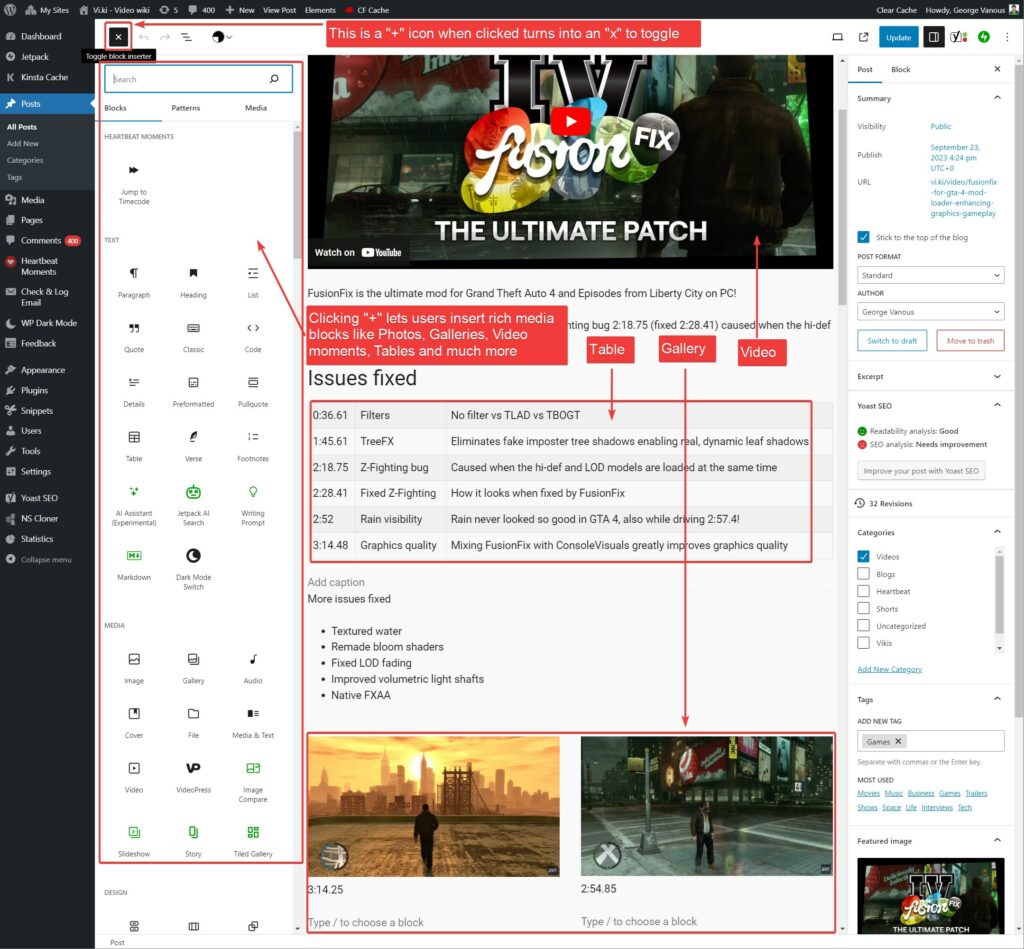Add a Cover block
Screen dimensions: 1024x949
(134, 722)
